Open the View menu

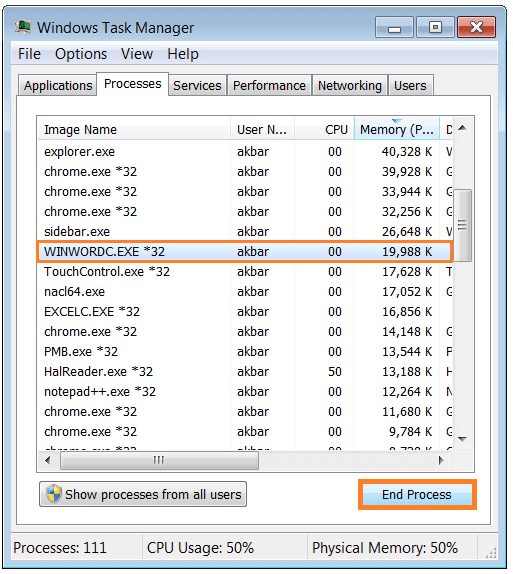[137, 54]
